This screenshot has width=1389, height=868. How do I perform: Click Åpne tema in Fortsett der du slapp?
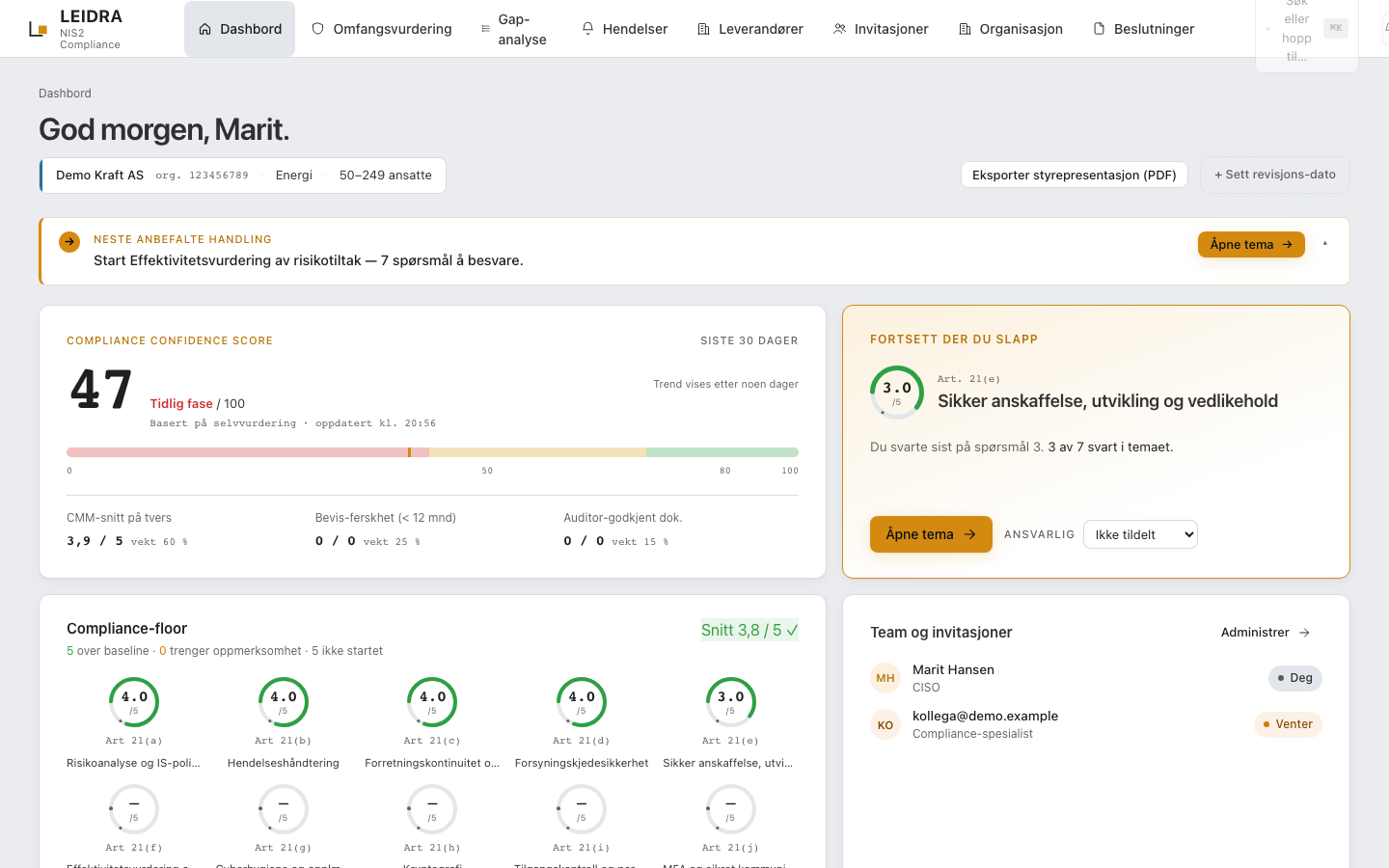click(931, 534)
